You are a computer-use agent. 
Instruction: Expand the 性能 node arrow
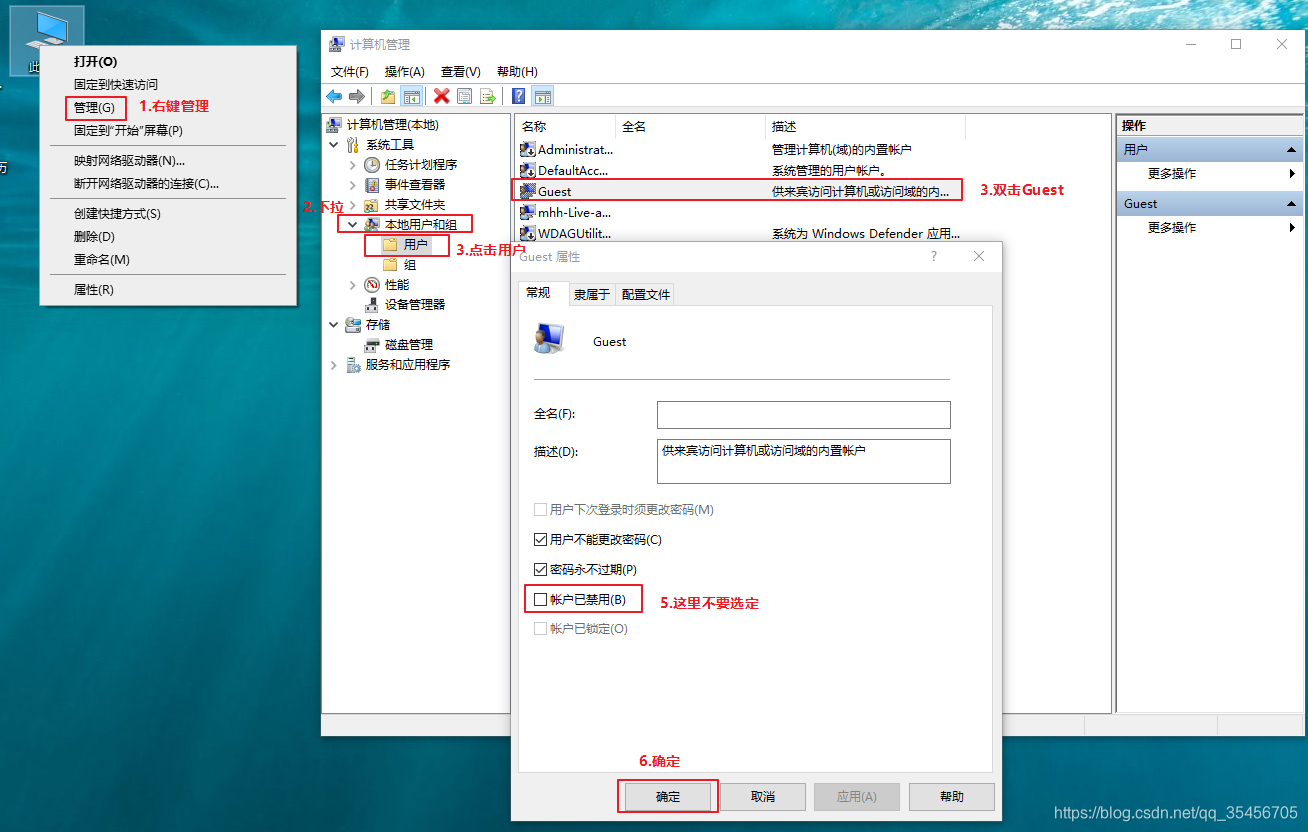pyautogui.click(x=353, y=285)
